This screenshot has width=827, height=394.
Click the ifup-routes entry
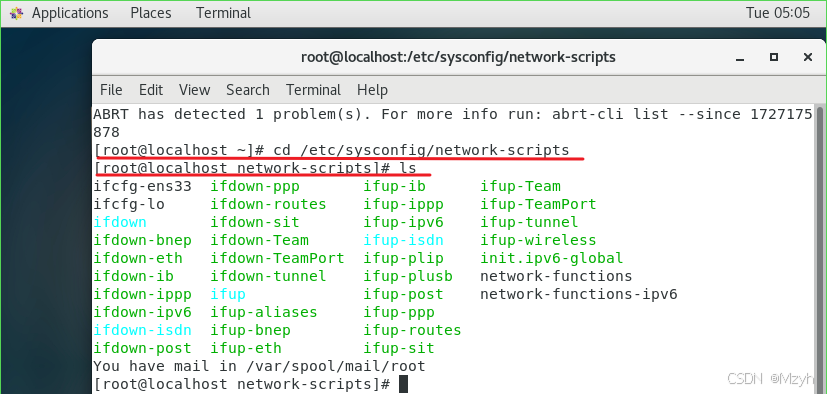click(x=412, y=330)
